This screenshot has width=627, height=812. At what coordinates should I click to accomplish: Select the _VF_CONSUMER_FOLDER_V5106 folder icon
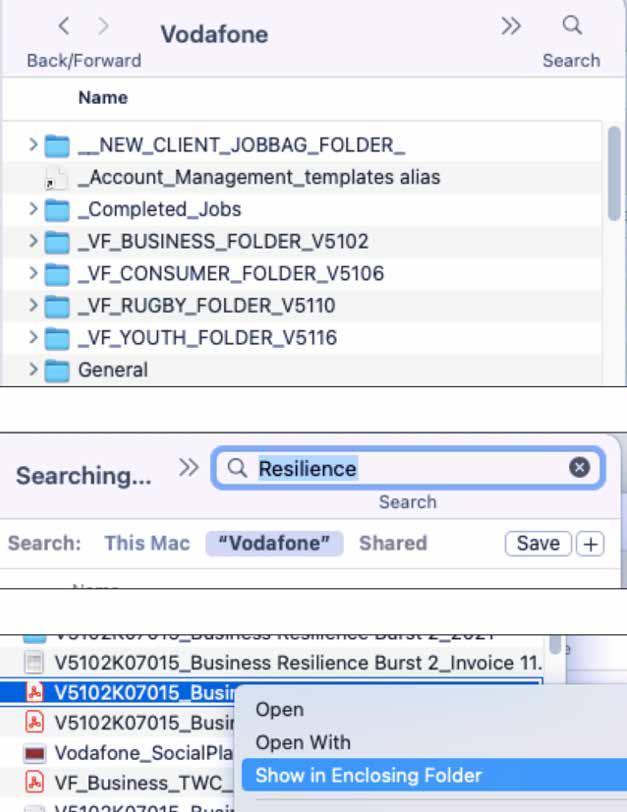(x=57, y=274)
